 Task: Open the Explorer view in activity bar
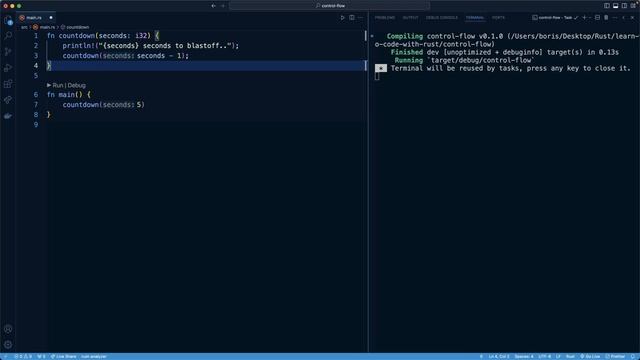point(8,20)
